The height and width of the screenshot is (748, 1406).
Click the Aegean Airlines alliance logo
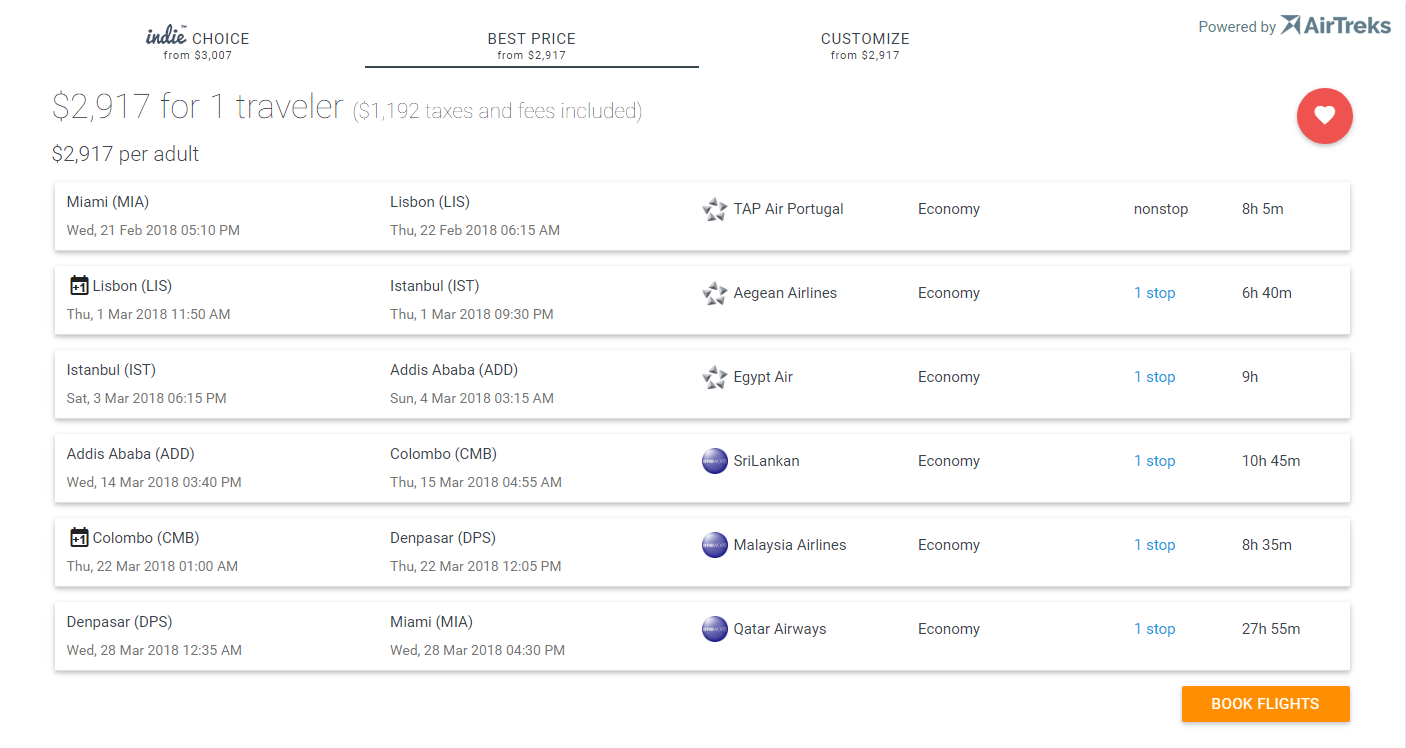click(x=714, y=294)
